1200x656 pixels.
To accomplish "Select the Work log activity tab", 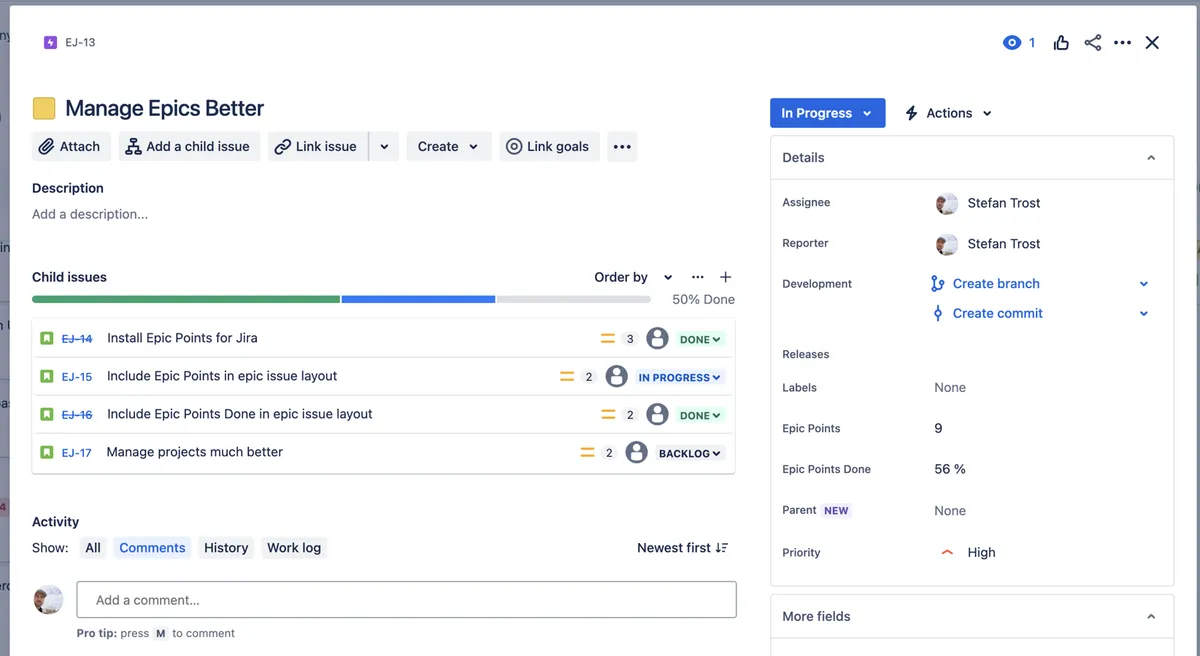I will click(x=294, y=548).
